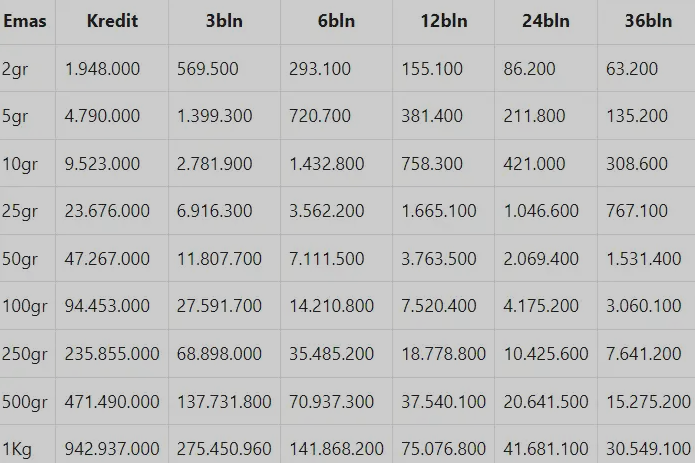Click the 500gr row label
Viewport: 695px width, 463px height.
click(24, 401)
